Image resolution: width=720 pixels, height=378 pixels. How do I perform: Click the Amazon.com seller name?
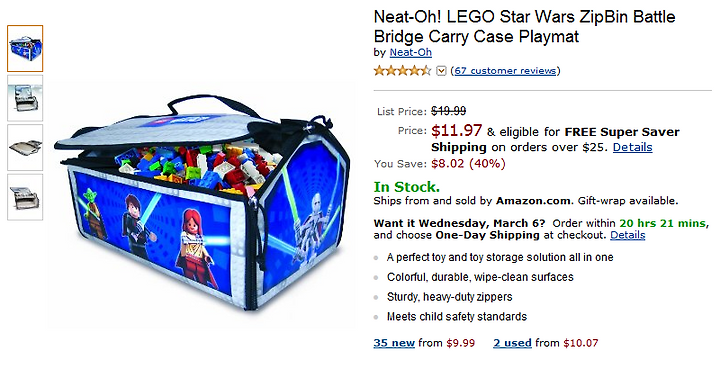[534, 201]
